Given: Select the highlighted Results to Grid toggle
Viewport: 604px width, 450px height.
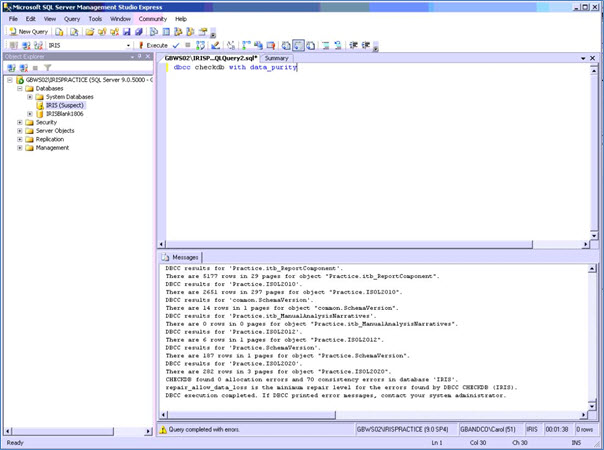Looking at the screenshot, I should pyautogui.click(x=299, y=45).
